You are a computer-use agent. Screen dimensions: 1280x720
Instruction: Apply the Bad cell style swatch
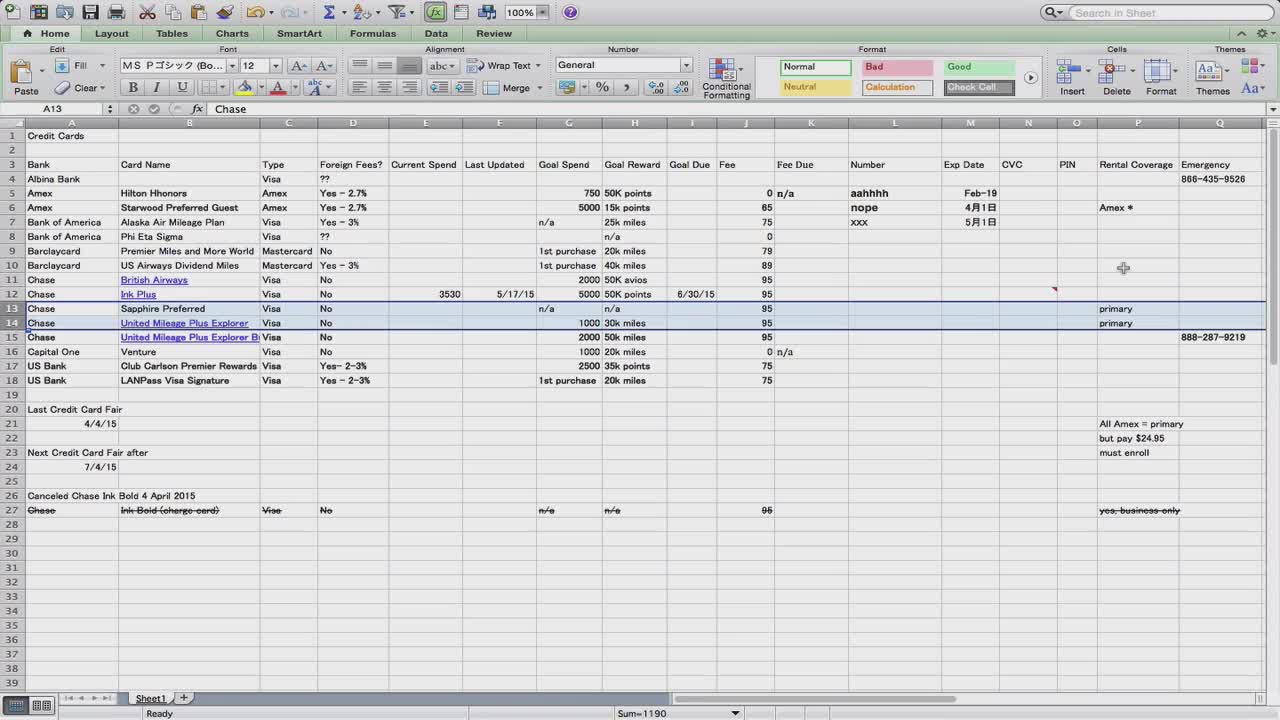[896, 67]
